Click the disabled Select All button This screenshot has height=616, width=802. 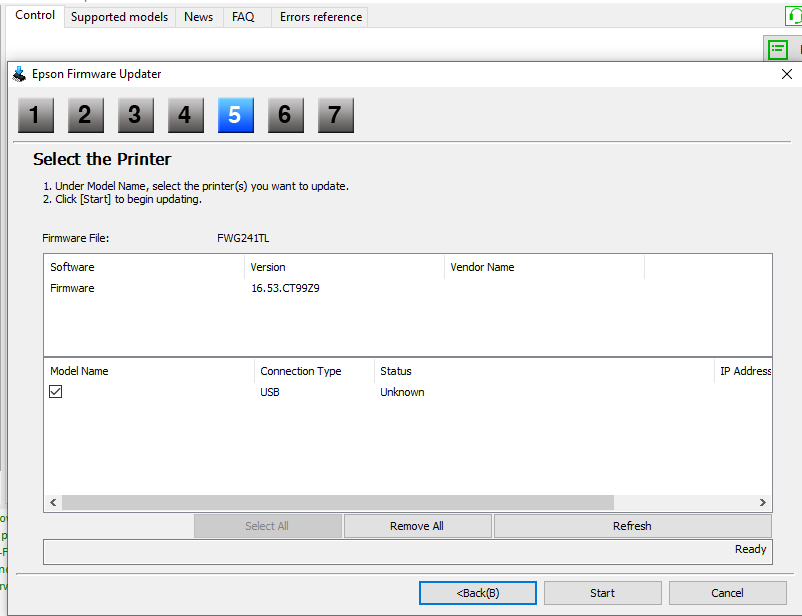tap(268, 526)
